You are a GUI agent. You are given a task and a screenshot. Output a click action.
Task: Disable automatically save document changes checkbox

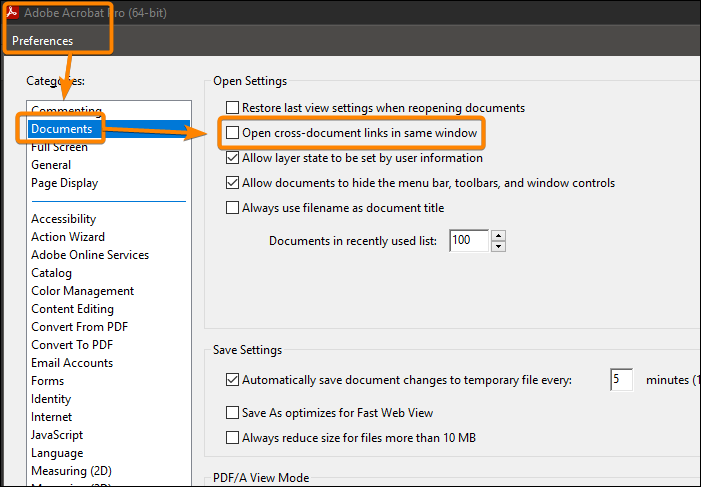(232, 380)
